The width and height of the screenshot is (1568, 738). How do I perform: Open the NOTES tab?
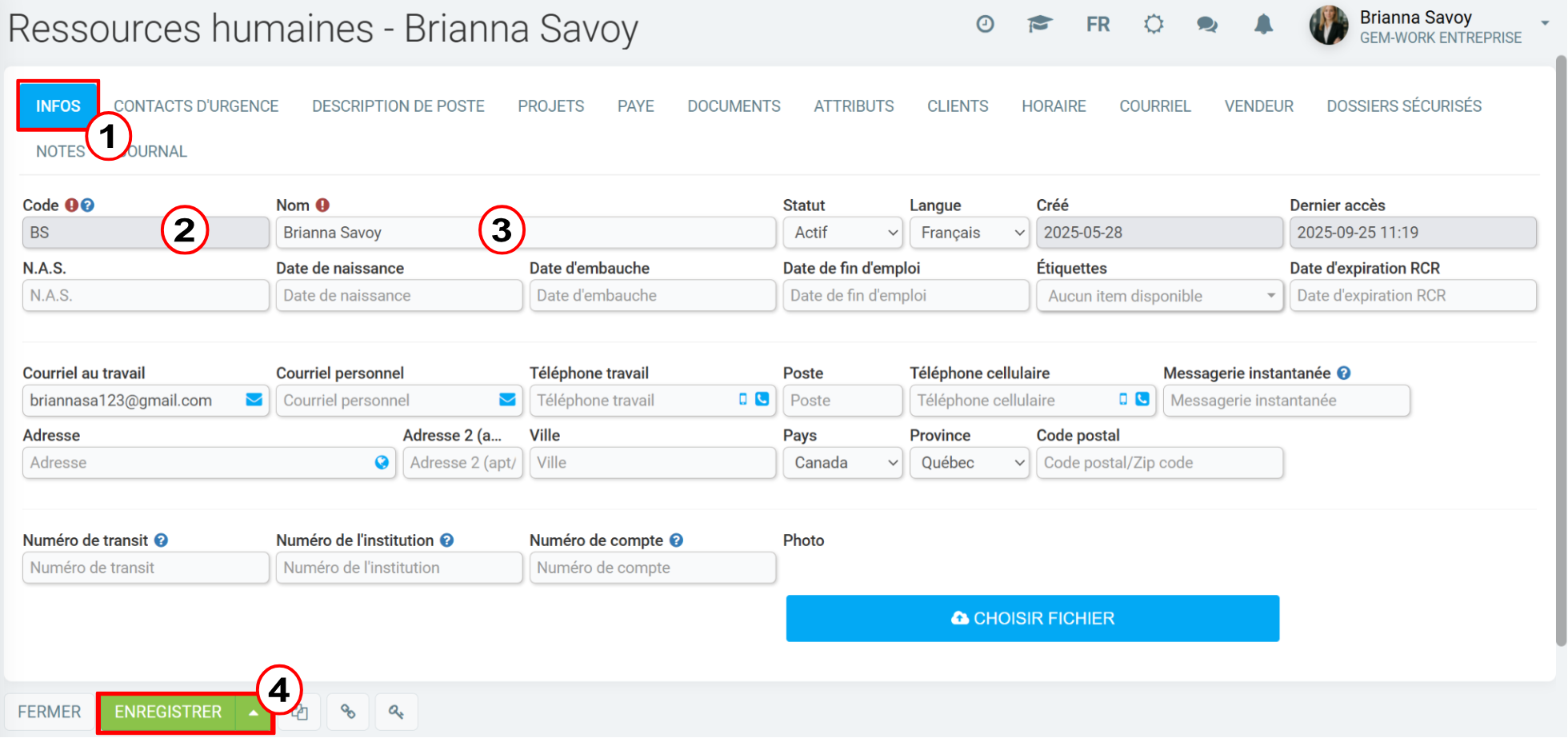(60, 152)
